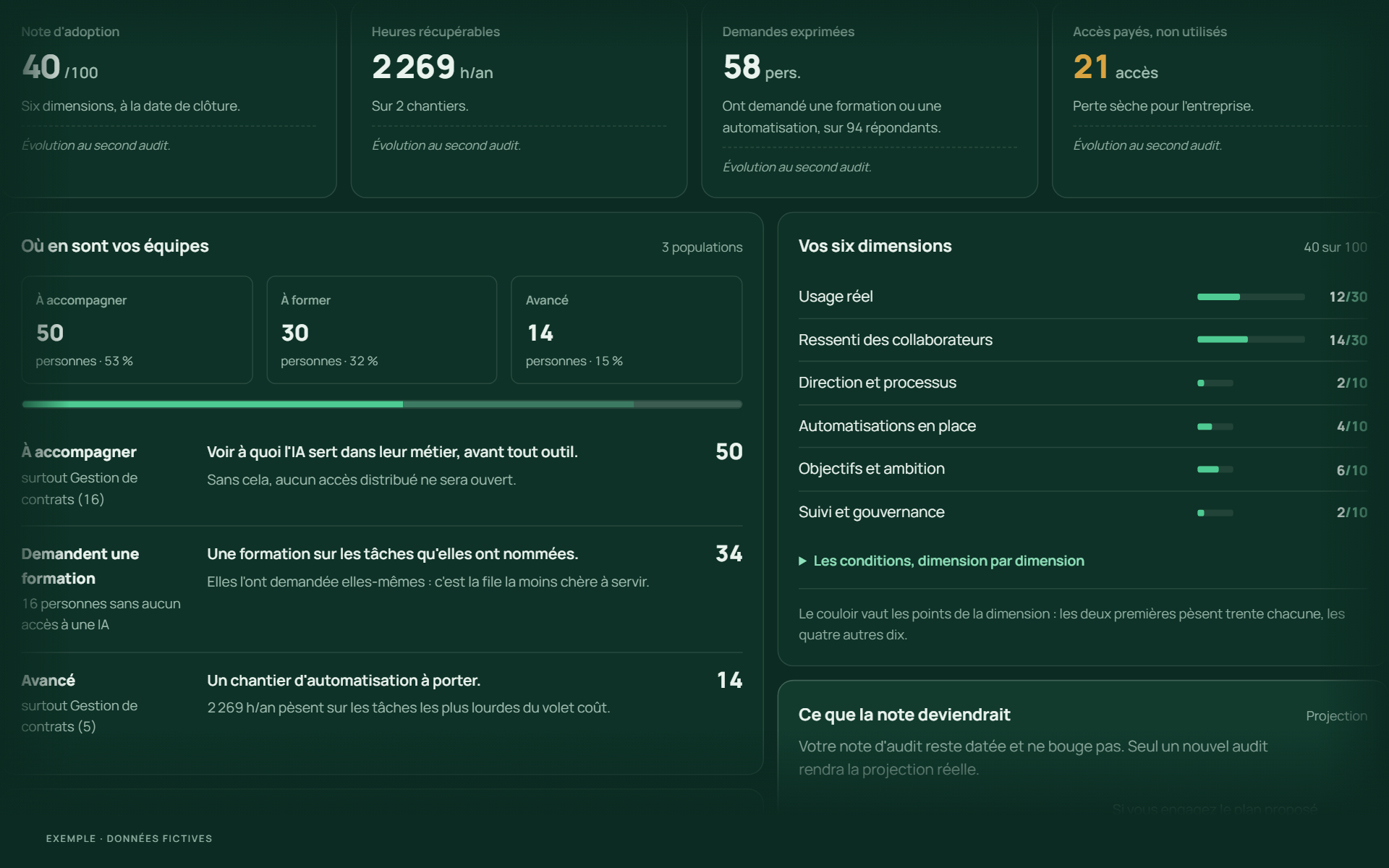Click the Usage réel progress bar
This screenshot has width=1389, height=868.
(1251, 297)
